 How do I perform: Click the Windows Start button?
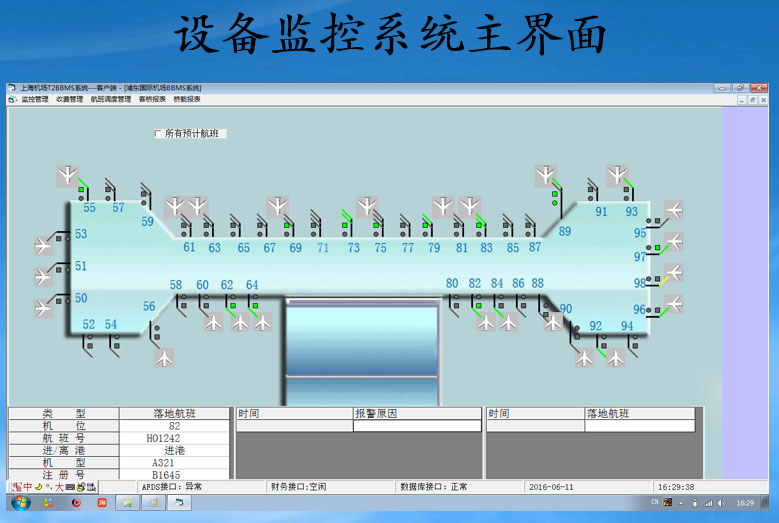tap(20, 503)
